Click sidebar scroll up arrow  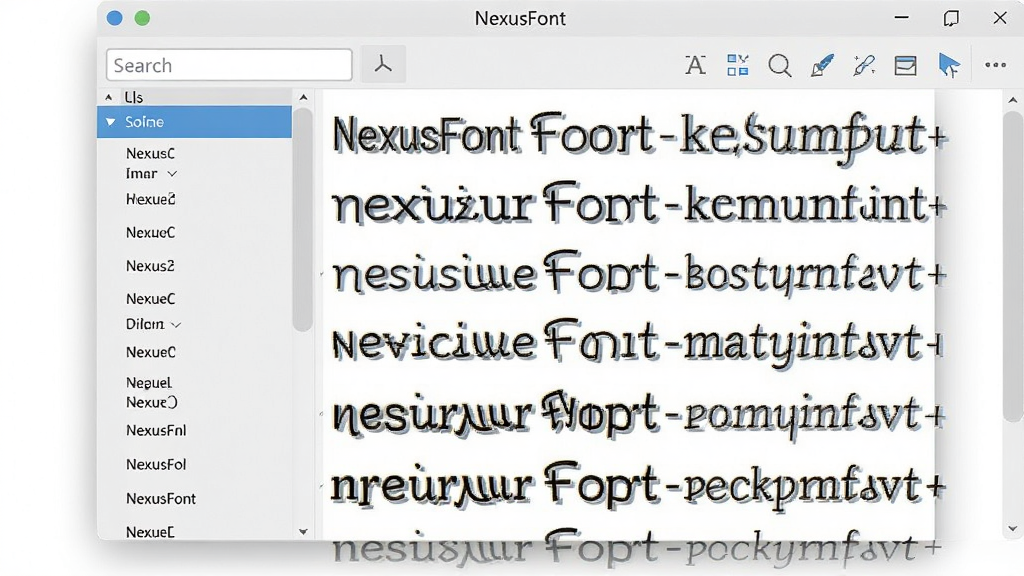coord(303,97)
